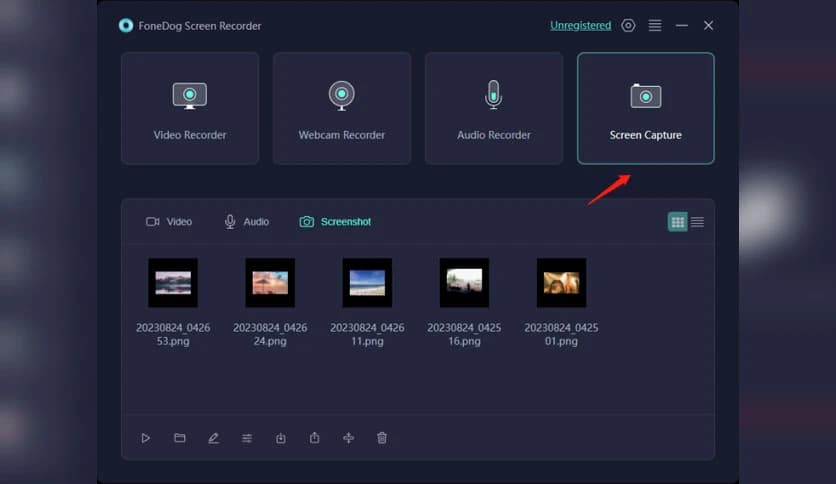This screenshot has width=836, height=484.
Task: Open the file folder icon
Action: point(180,438)
